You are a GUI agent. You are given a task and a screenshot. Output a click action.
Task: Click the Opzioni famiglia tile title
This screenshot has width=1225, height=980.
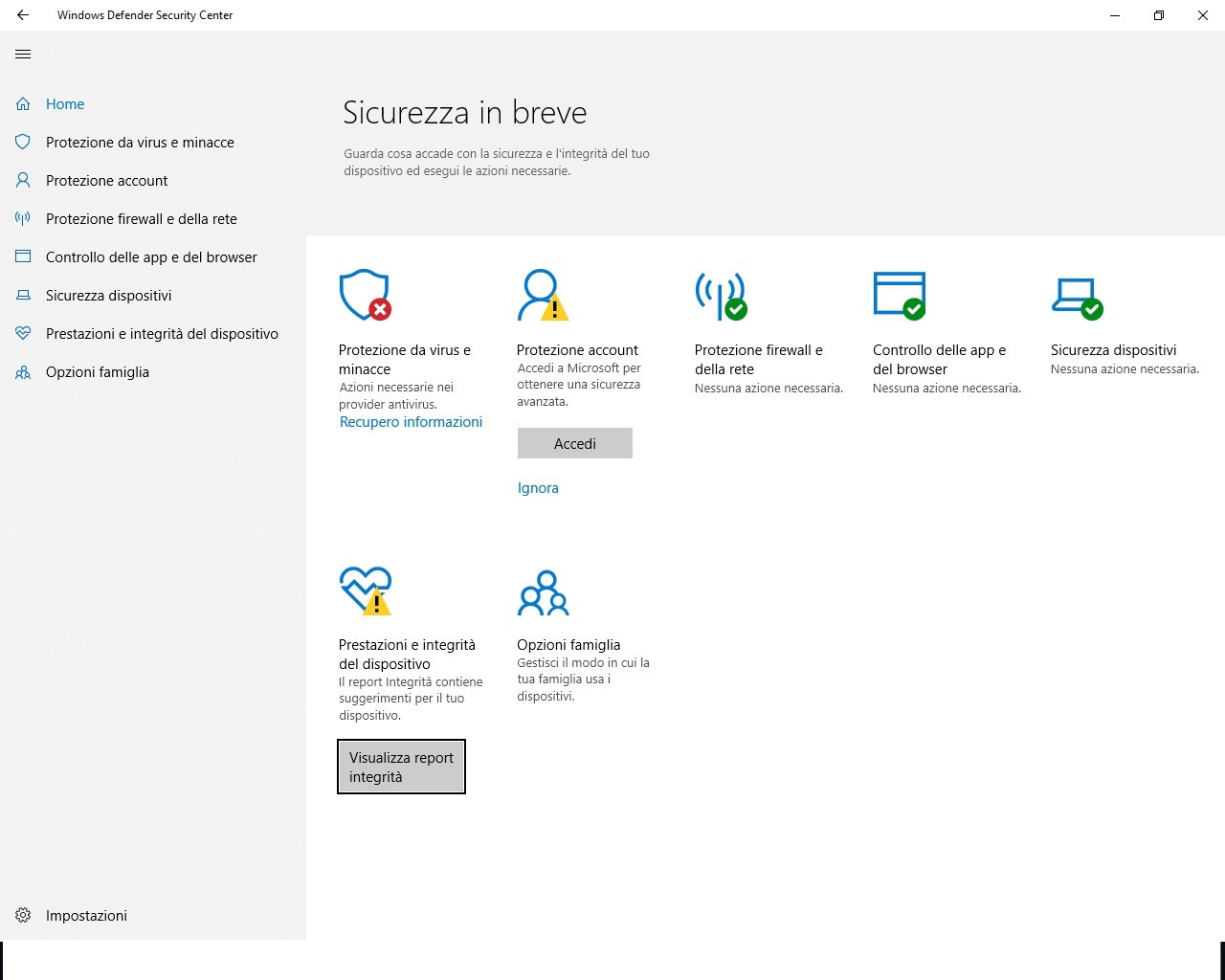coord(568,645)
